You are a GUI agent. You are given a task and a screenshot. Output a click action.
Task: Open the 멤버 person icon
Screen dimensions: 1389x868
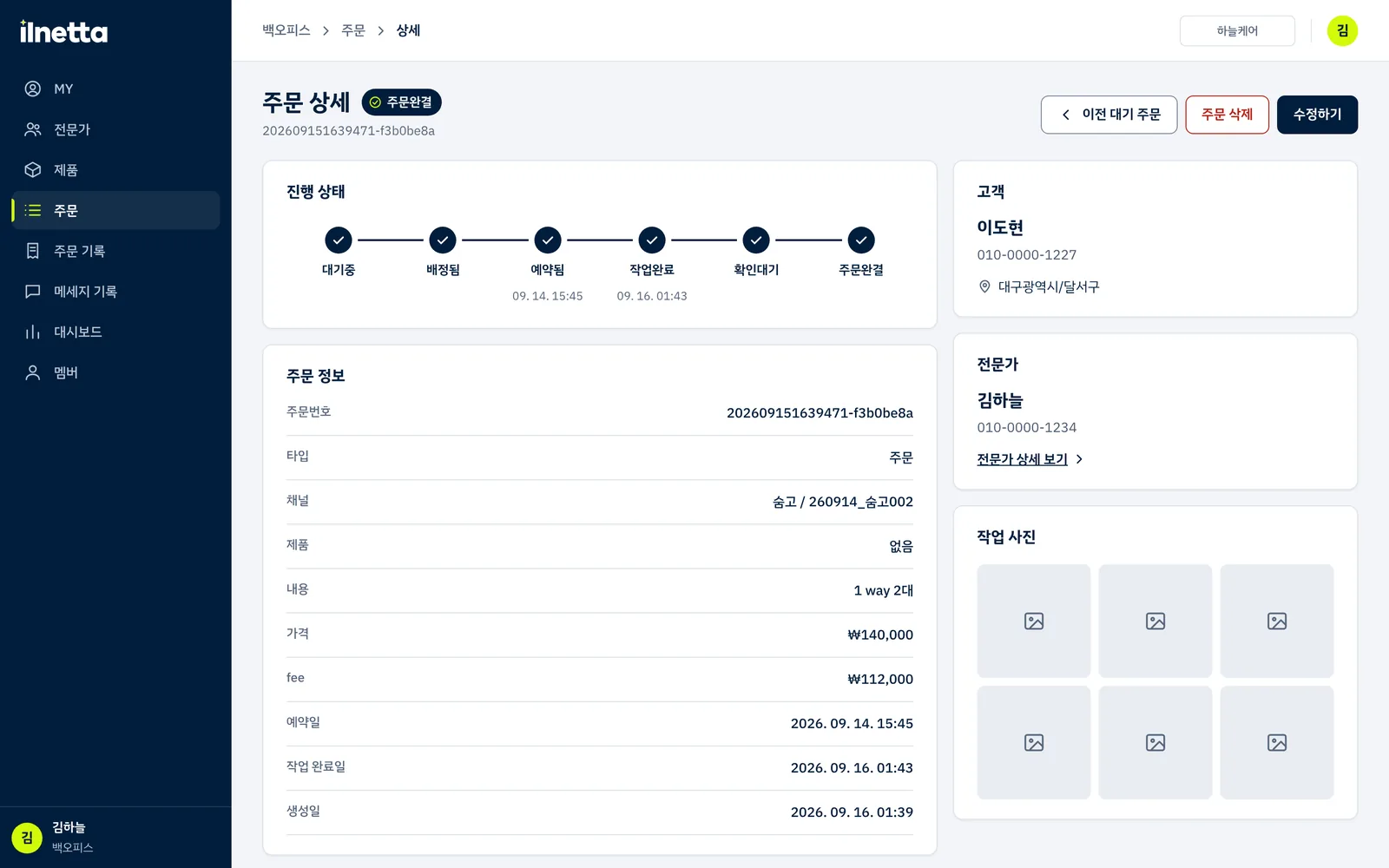click(x=33, y=372)
